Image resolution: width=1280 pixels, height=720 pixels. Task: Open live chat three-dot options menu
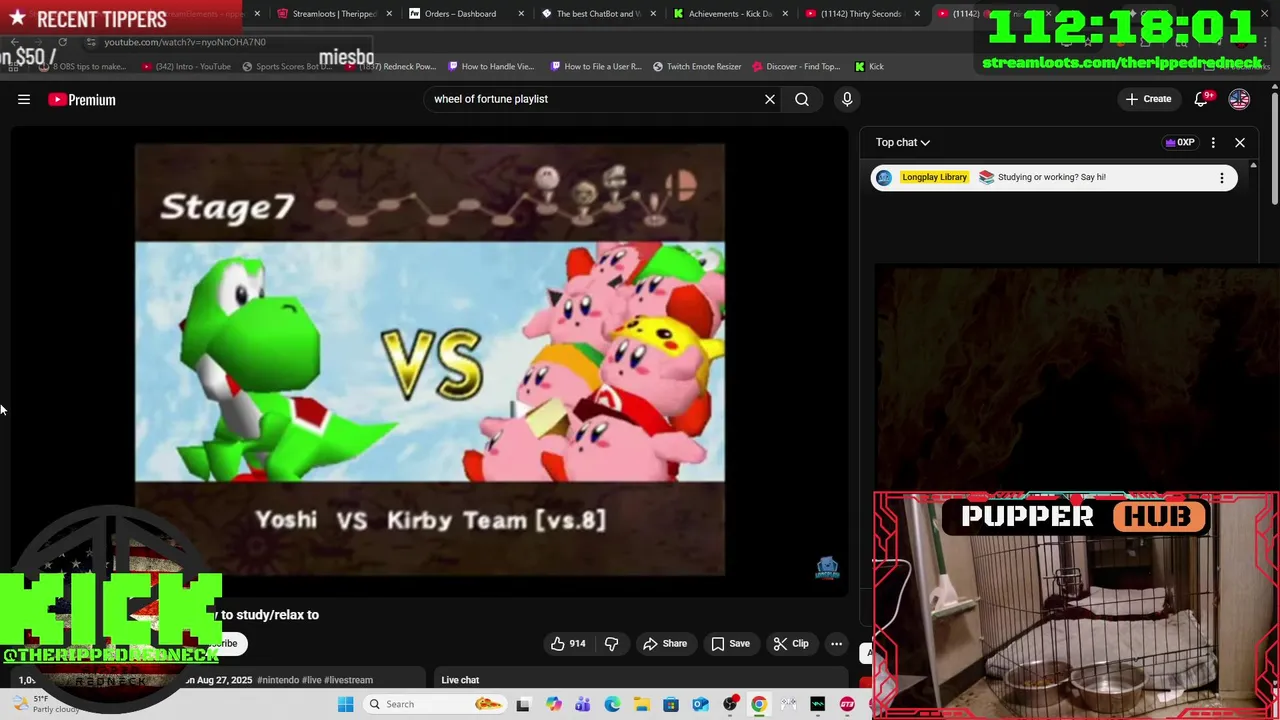point(1213,142)
